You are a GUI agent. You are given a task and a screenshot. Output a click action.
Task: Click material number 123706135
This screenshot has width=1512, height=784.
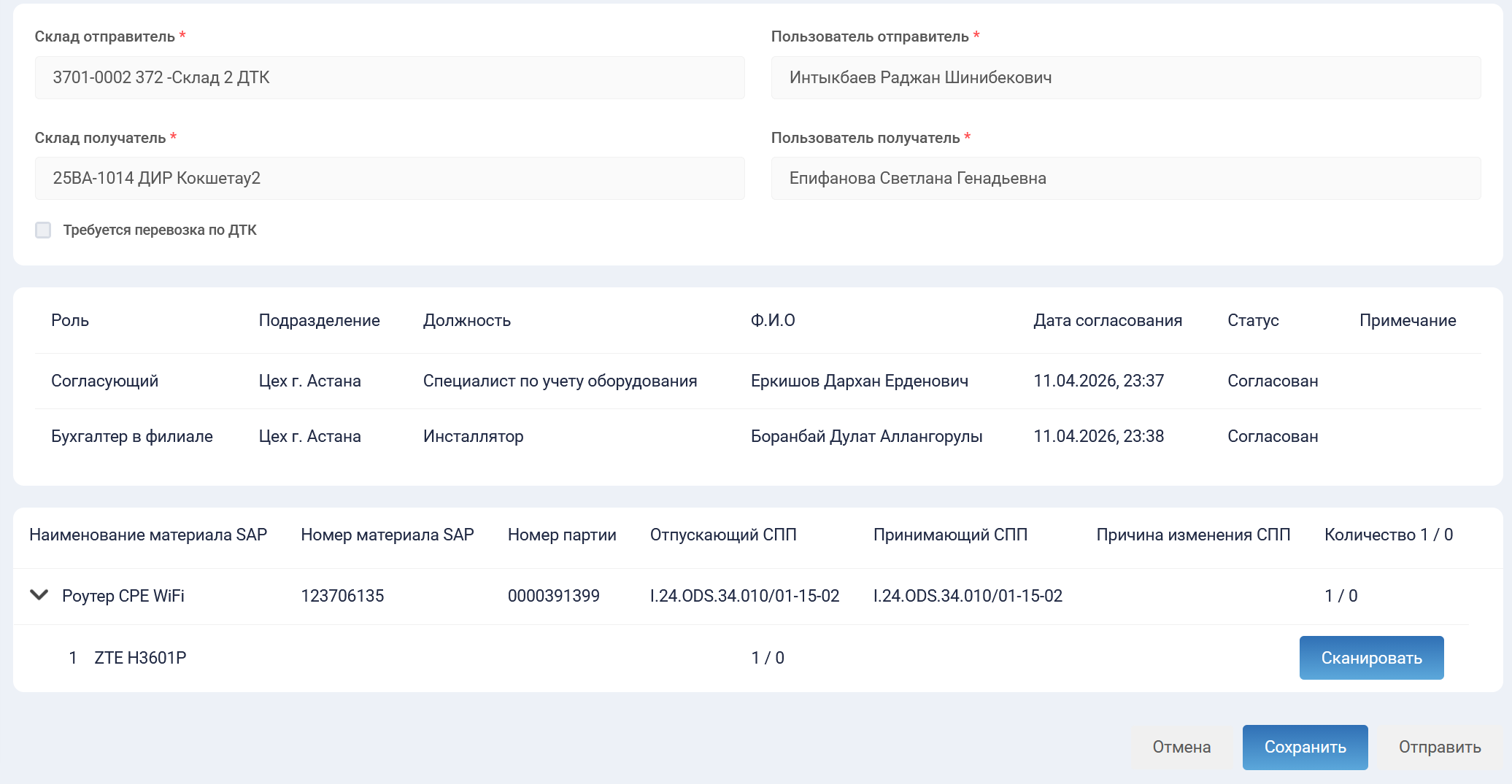tap(342, 596)
